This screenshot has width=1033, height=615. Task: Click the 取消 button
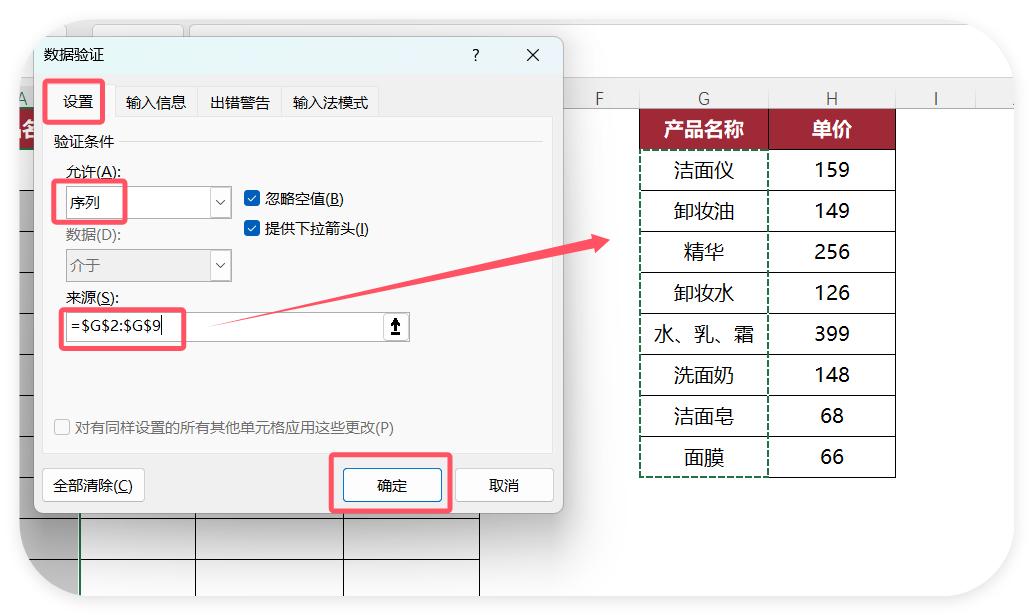click(x=504, y=485)
